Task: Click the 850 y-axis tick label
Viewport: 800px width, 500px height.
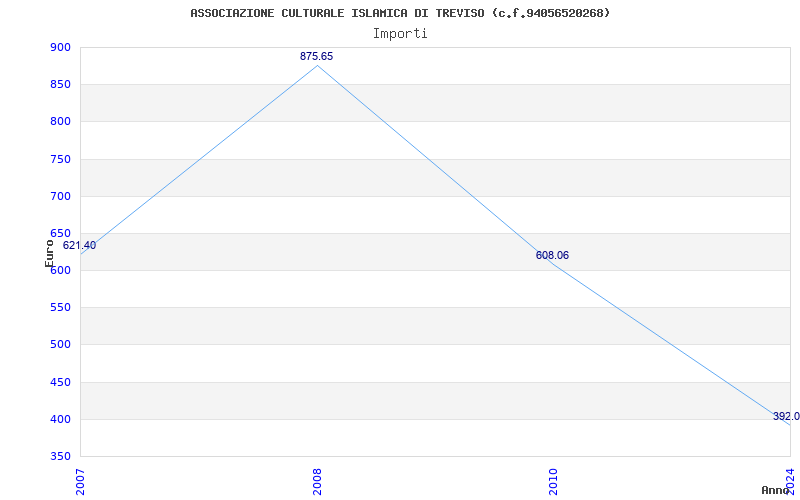Action: (60, 85)
